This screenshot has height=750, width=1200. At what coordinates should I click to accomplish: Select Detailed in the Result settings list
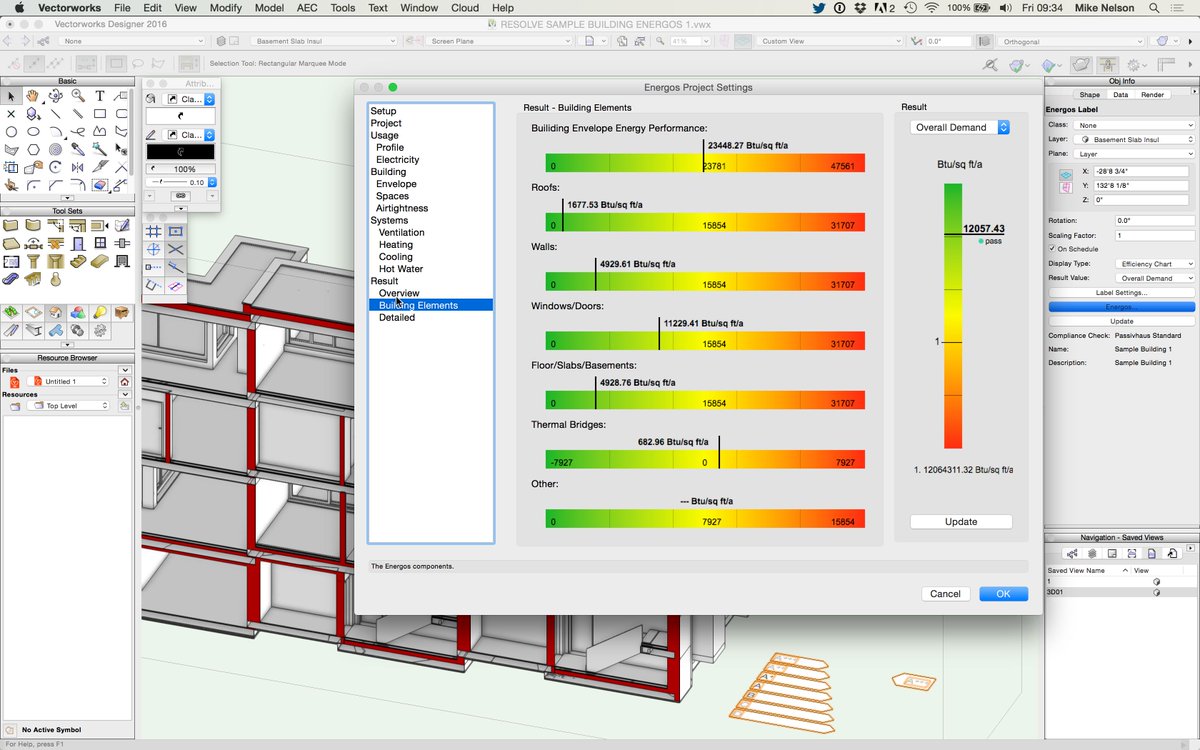(397, 317)
